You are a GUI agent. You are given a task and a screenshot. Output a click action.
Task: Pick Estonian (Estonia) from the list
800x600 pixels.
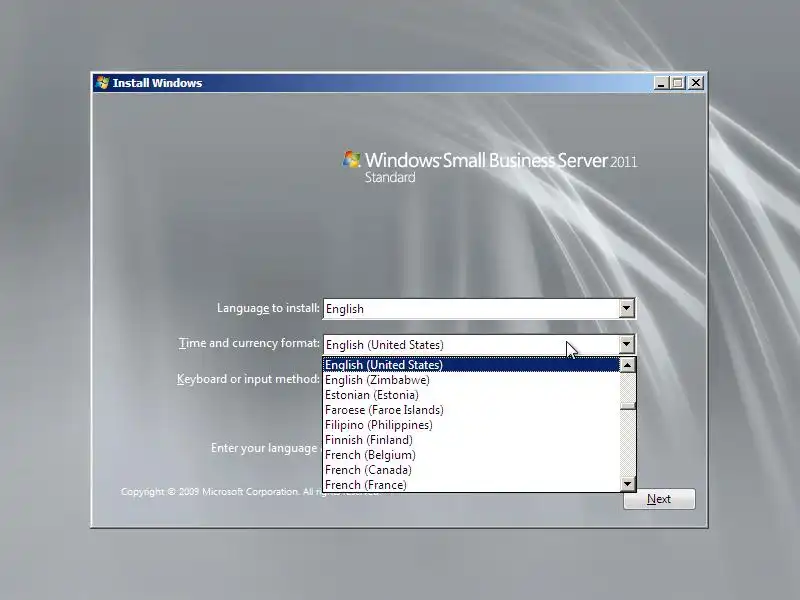click(x=471, y=395)
